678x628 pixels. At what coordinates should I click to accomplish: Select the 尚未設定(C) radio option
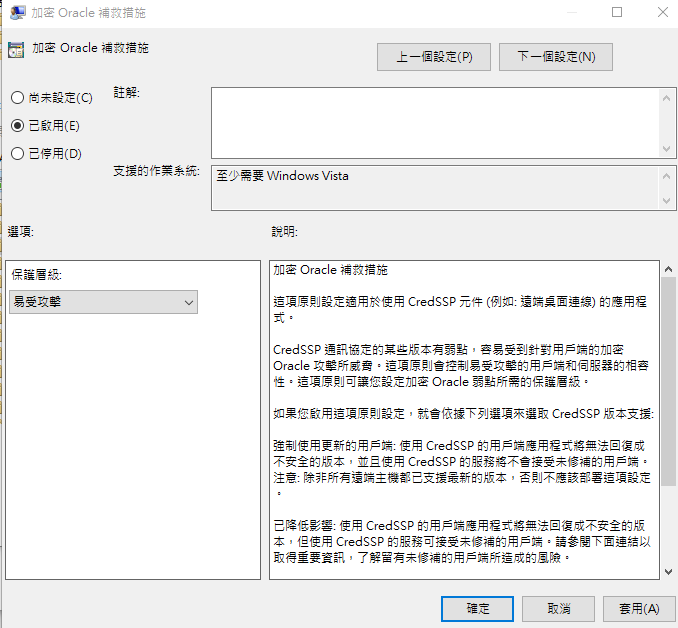pyautogui.click(x=17, y=98)
